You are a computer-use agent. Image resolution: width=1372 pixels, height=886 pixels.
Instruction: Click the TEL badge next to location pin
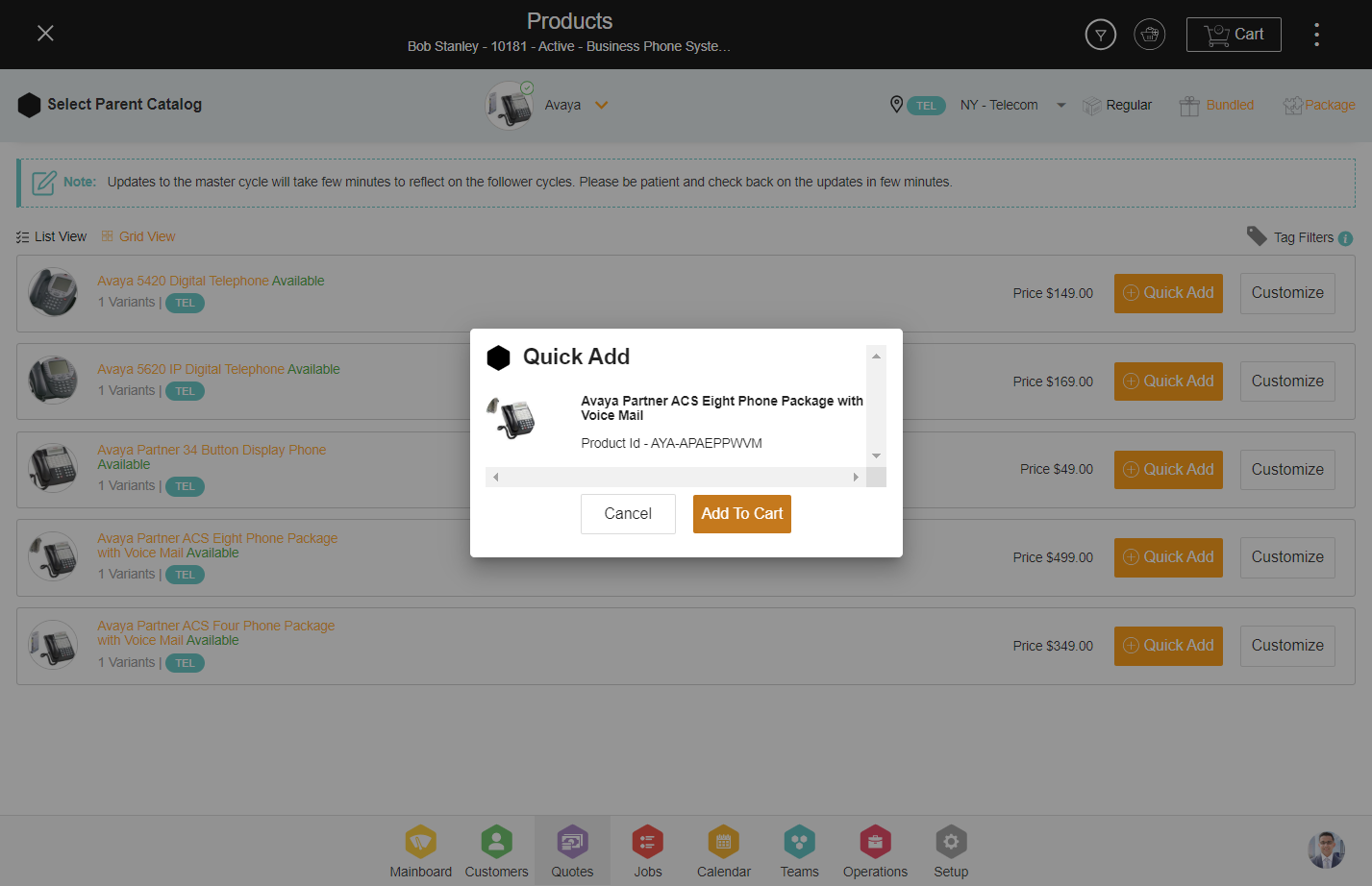(x=926, y=106)
